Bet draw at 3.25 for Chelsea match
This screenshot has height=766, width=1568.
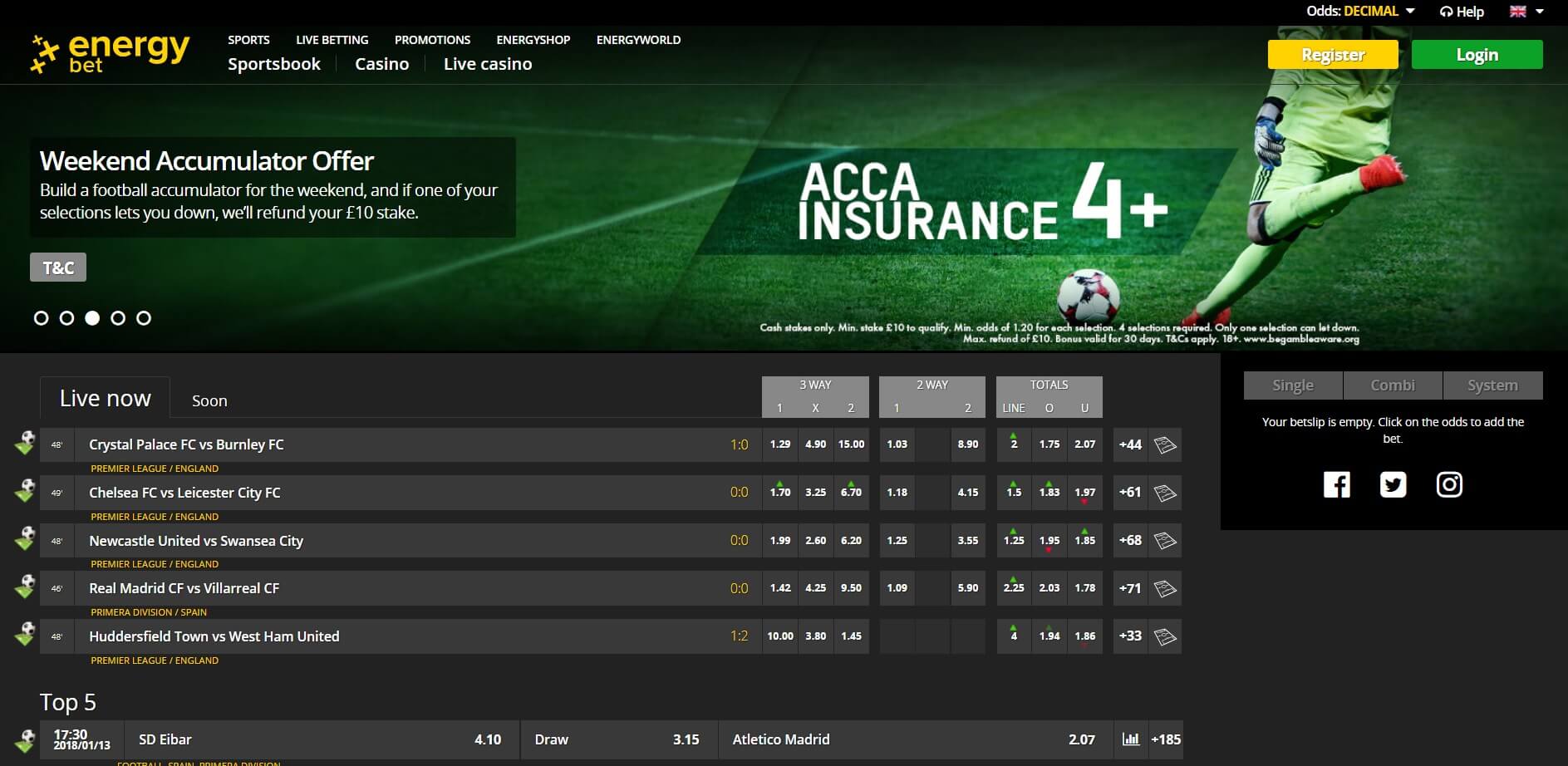[816, 493]
